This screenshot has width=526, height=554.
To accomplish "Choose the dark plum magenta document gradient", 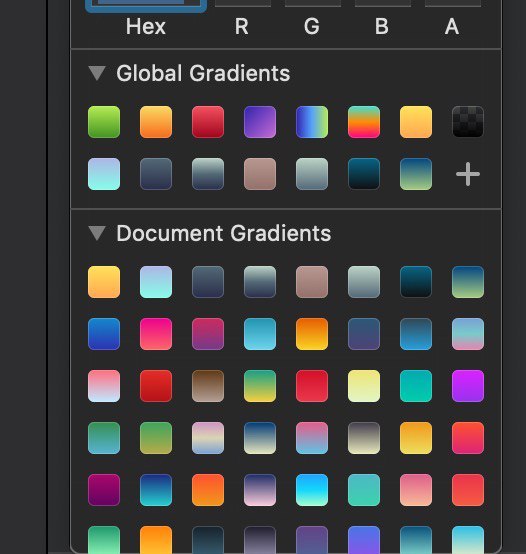I will [x=104, y=490].
